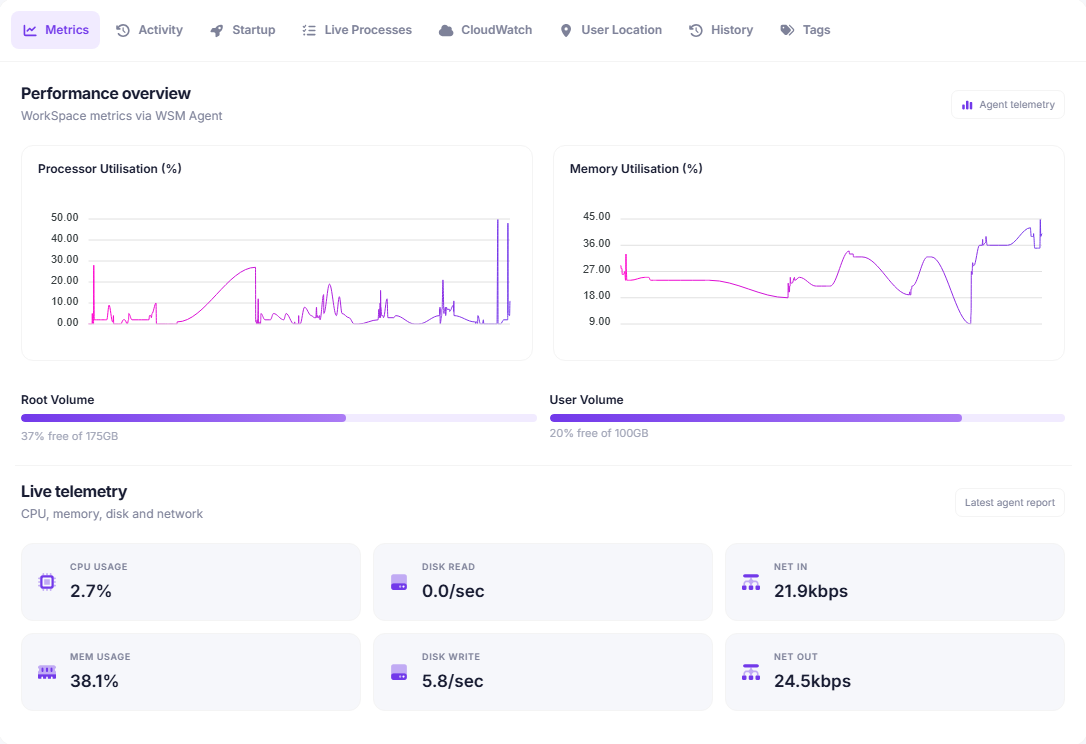Click the CPU usage value 2.7%
This screenshot has height=744, width=1086.
[91, 591]
